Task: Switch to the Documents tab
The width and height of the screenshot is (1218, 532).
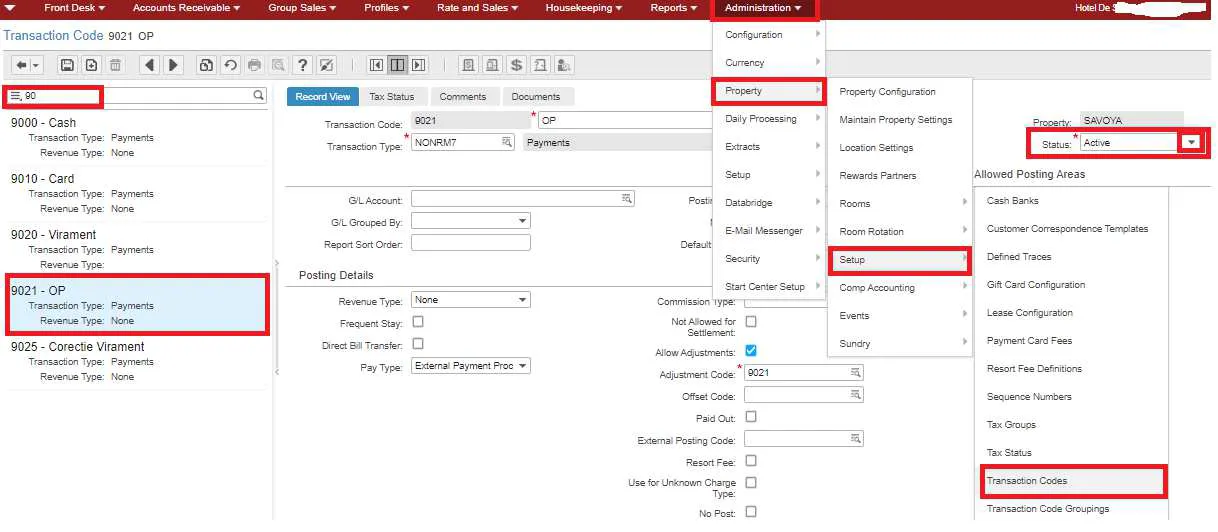Action: click(x=536, y=97)
